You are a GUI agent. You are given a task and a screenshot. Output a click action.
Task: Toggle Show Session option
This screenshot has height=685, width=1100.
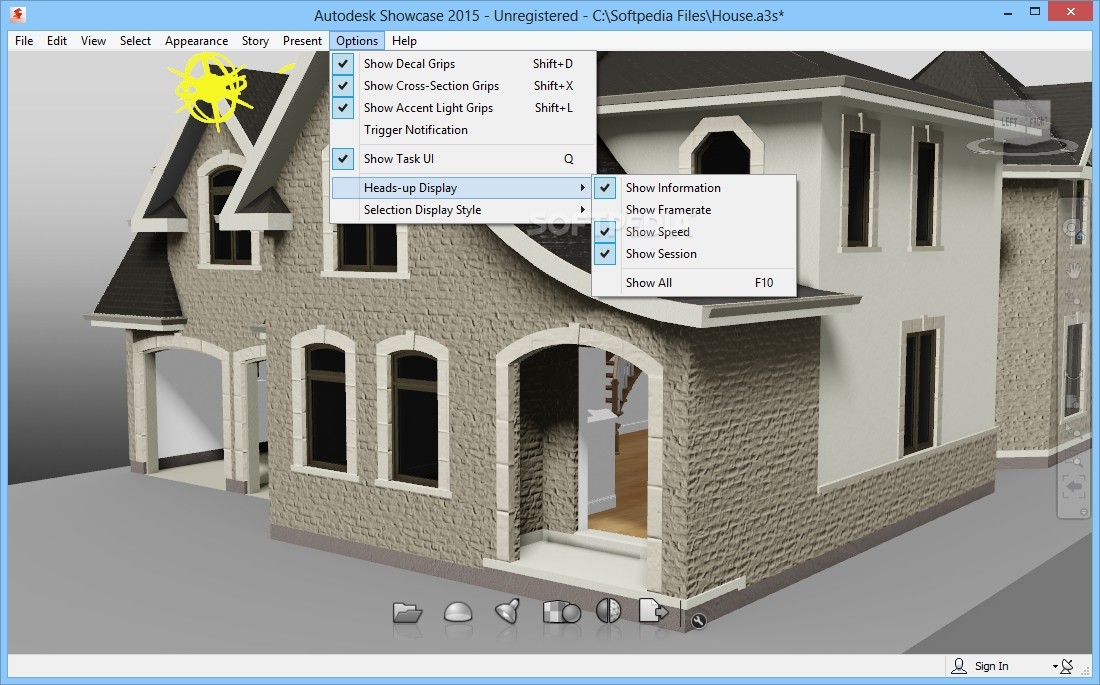[x=695, y=253]
